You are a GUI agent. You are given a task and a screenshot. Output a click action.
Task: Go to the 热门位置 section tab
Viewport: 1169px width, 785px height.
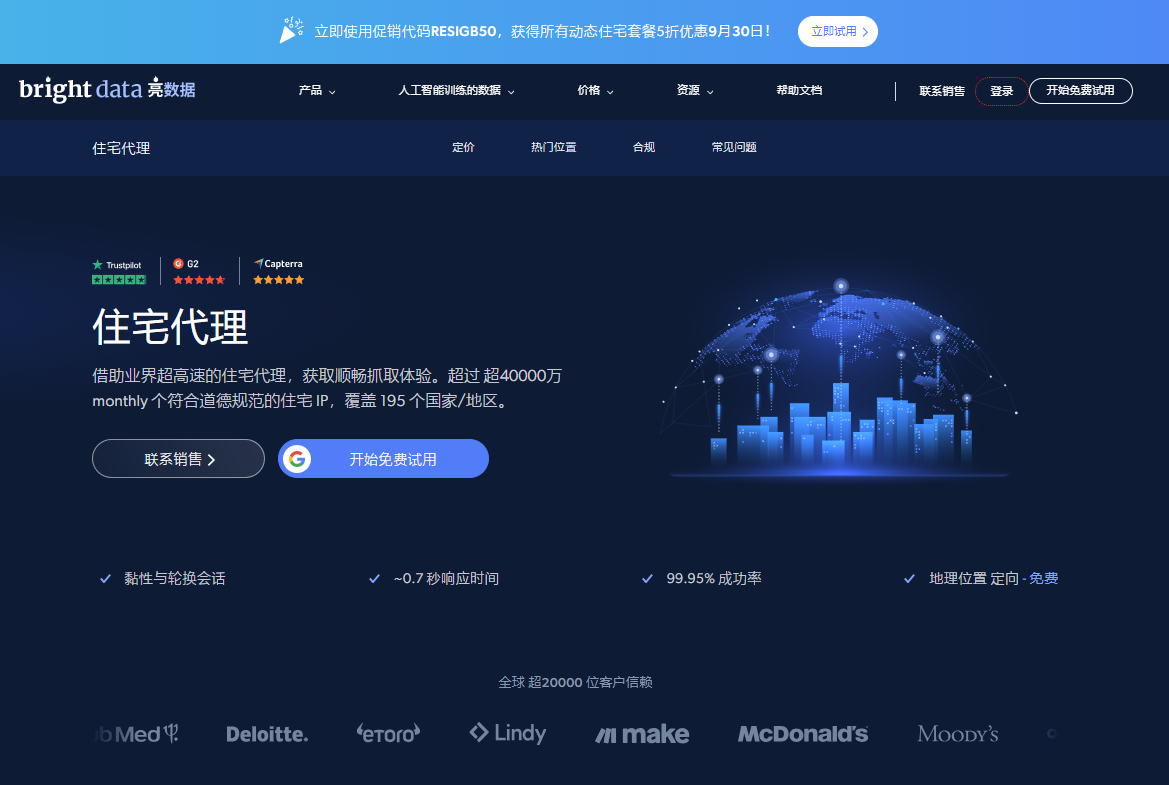coord(553,148)
